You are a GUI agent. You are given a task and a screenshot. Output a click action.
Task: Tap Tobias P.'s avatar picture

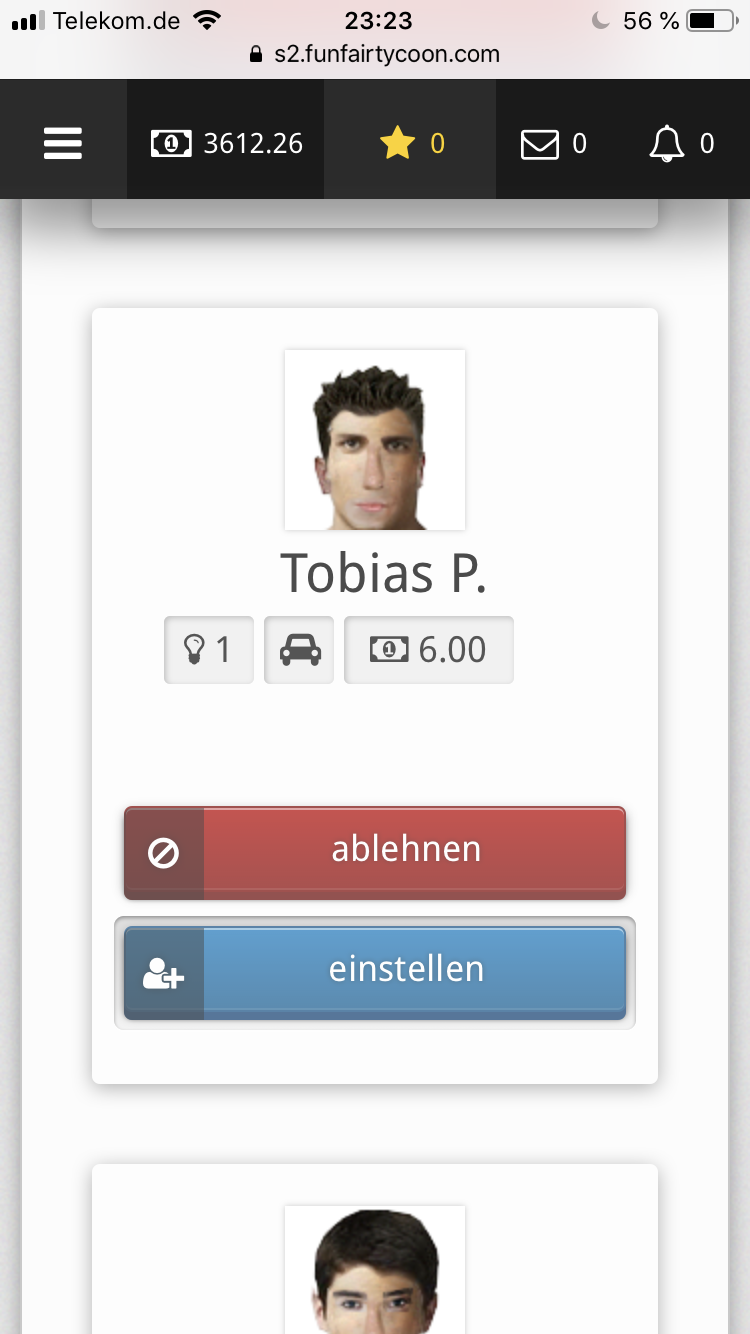(x=375, y=440)
